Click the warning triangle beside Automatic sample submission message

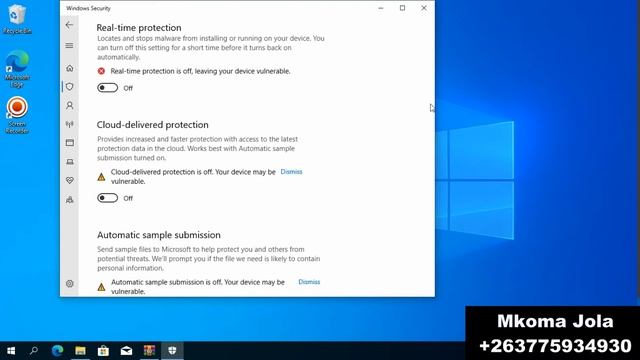(101, 287)
